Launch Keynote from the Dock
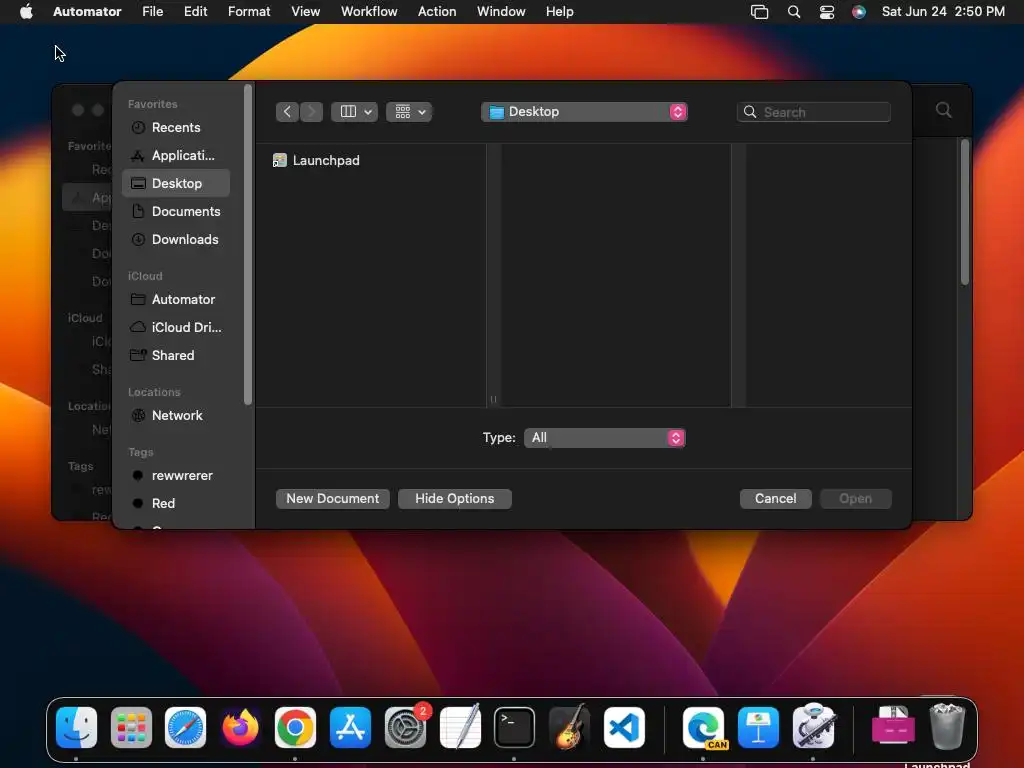This screenshot has height=768, width=1024. pyautogui.click(x=758, y=727)
